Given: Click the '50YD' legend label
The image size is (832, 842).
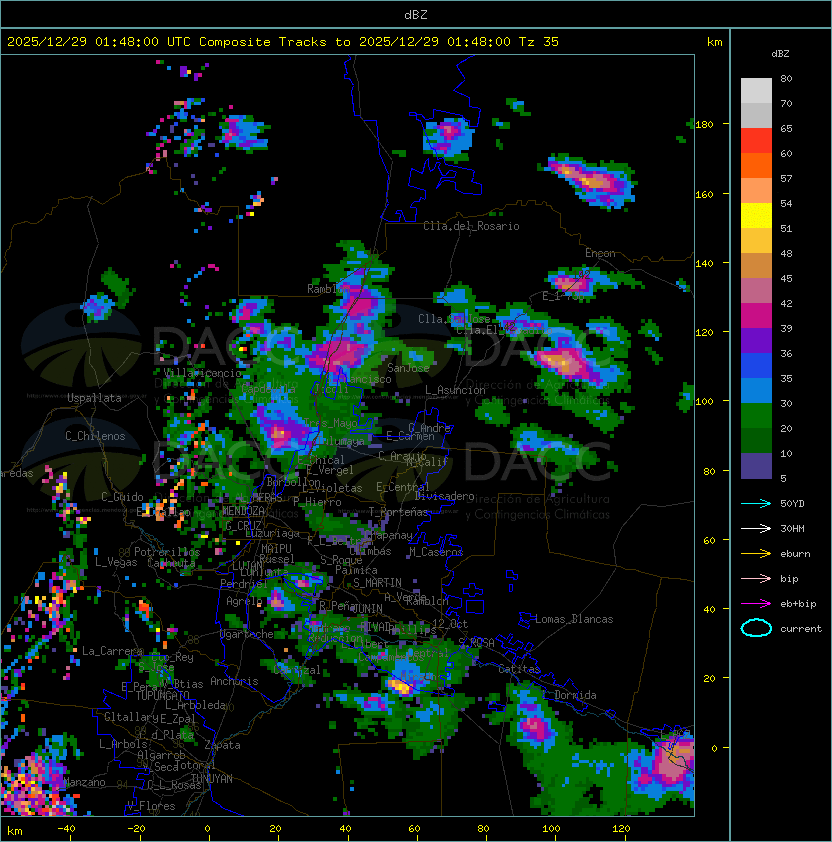Looking at the screenshot, I should [x=792, y=504].
